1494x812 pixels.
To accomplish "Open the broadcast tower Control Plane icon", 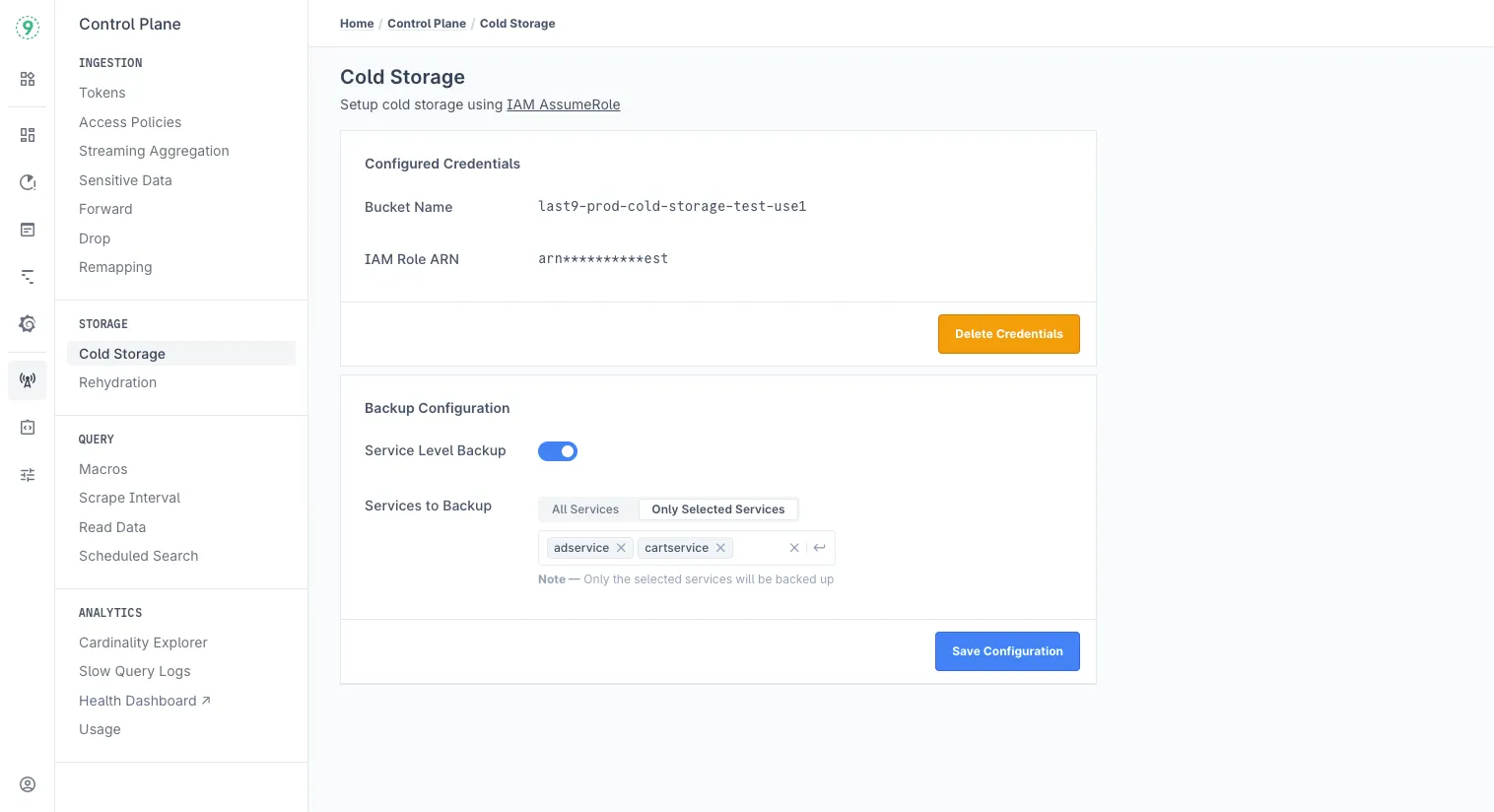I will [28, 380].
